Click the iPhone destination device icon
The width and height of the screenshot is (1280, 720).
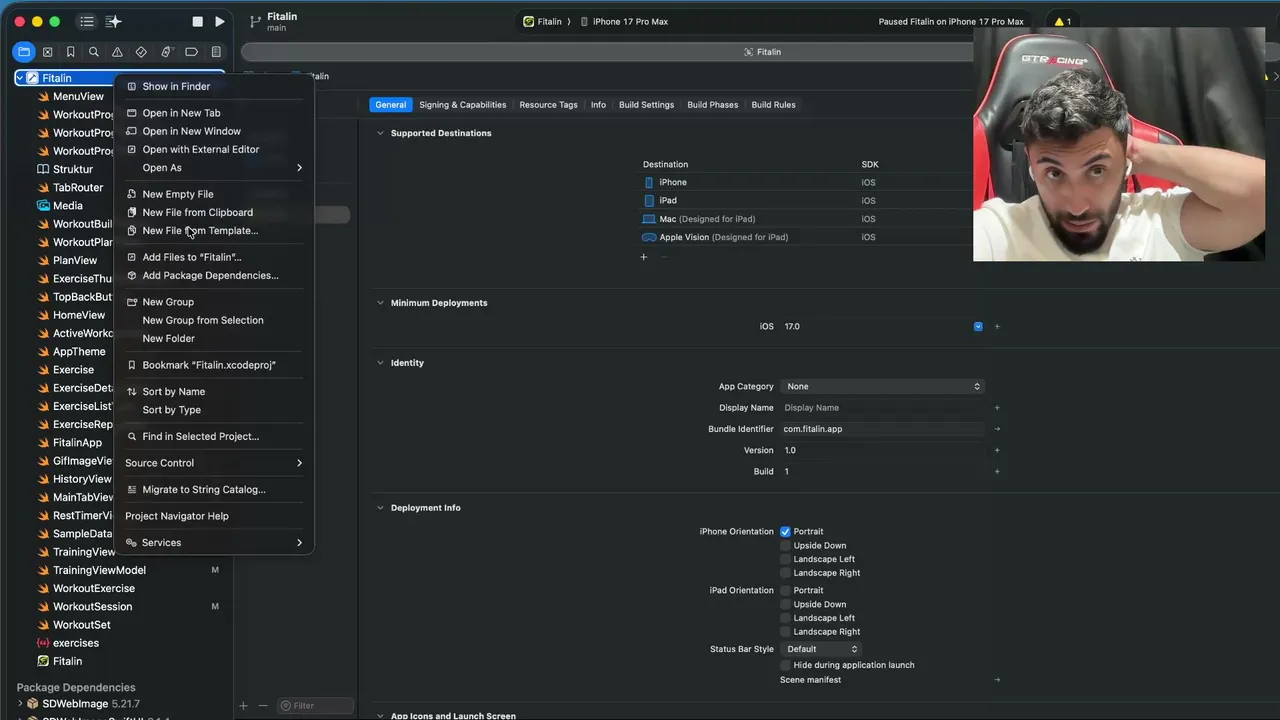pyautogui.click(x=649, y=182)
